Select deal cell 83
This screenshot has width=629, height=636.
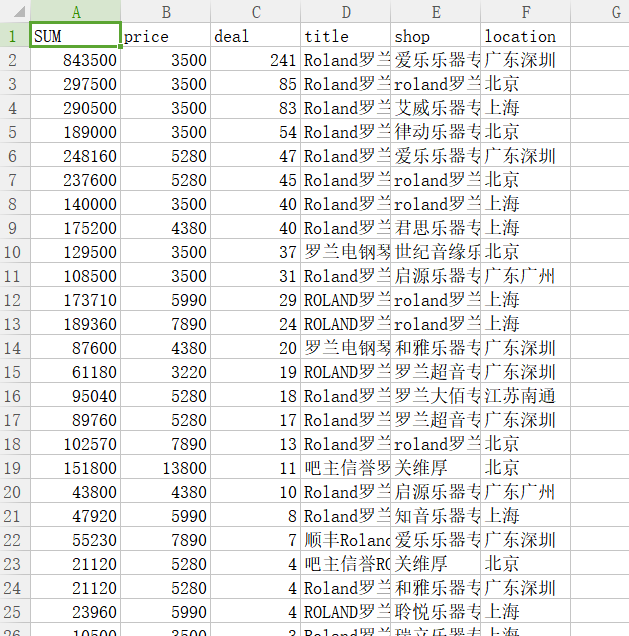click(255, 107)
